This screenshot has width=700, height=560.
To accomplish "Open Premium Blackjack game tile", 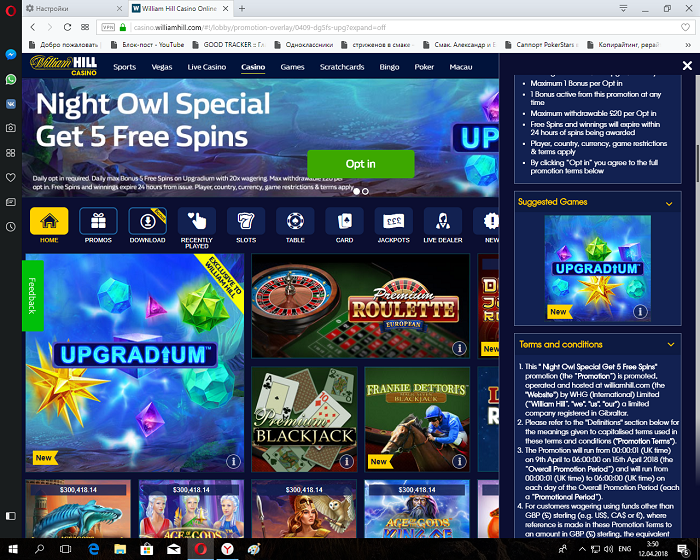I will (x=304, y=419).
